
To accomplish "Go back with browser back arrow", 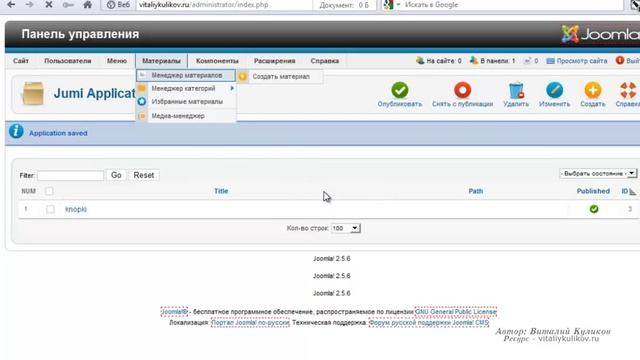I will 11,5.
